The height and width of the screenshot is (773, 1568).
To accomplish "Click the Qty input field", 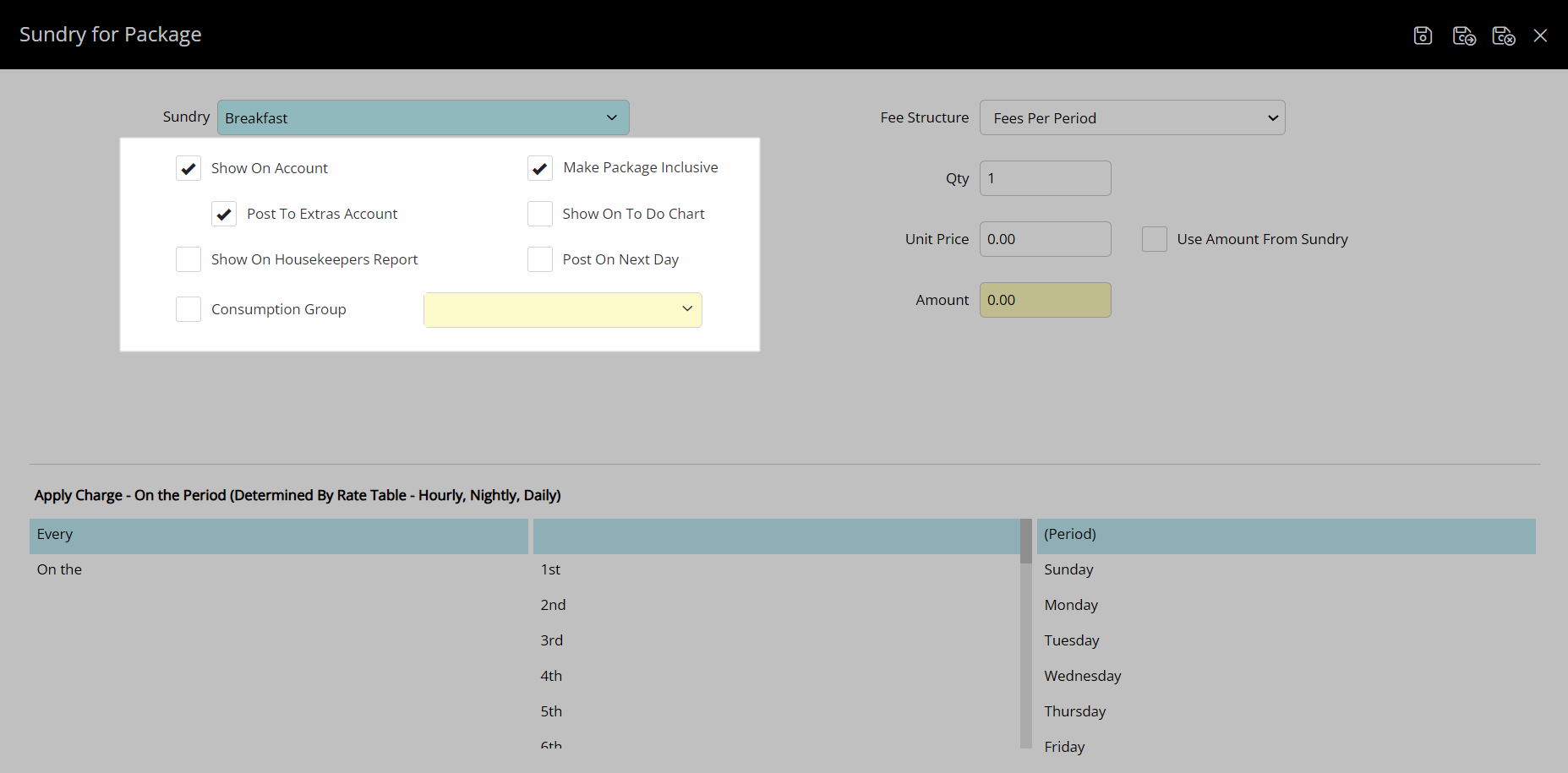I will pos(1045,178).
